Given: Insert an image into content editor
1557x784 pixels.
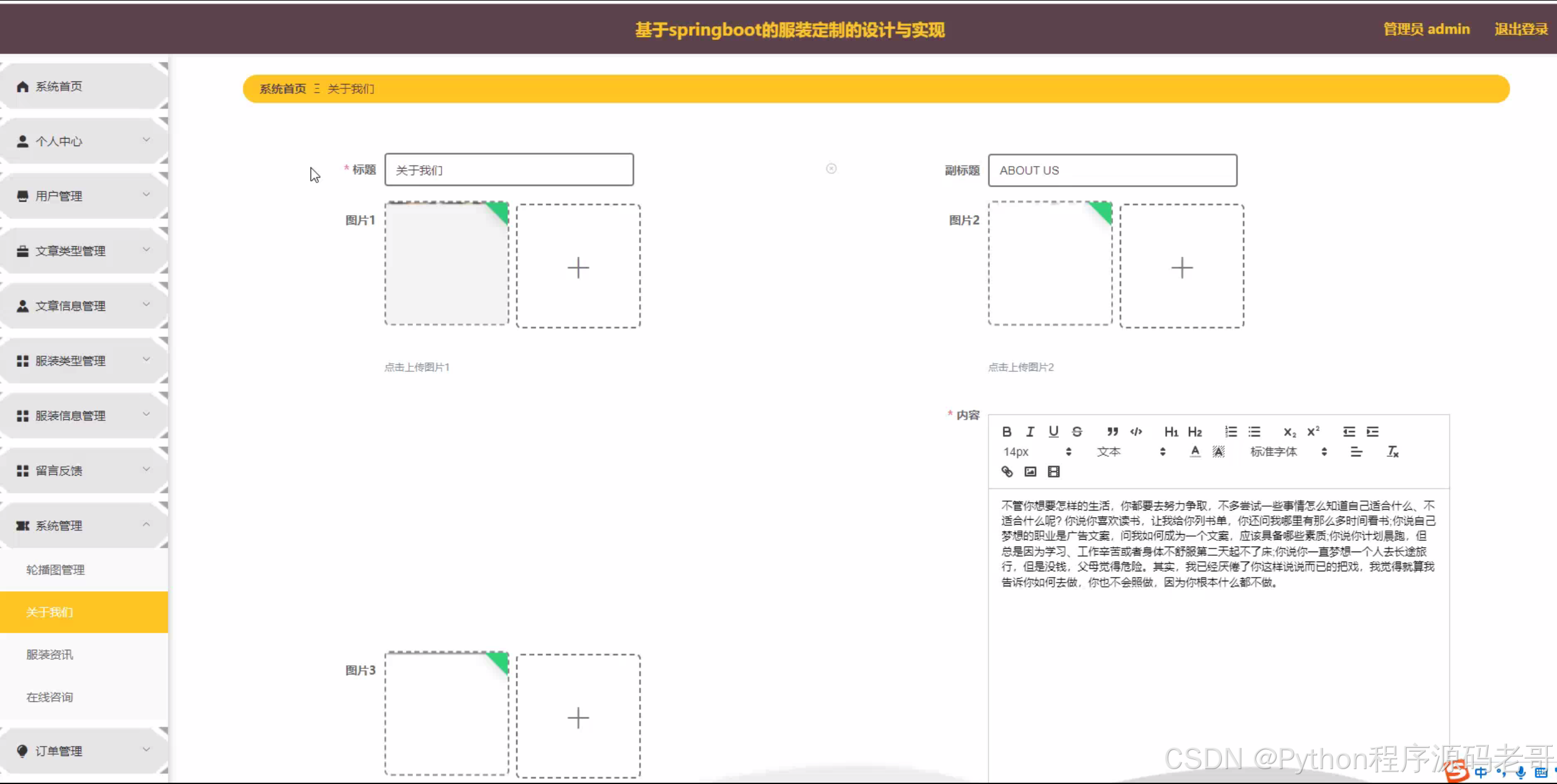Looking at the screenshot, I should pyautogui.click(x=1030, y=472).
